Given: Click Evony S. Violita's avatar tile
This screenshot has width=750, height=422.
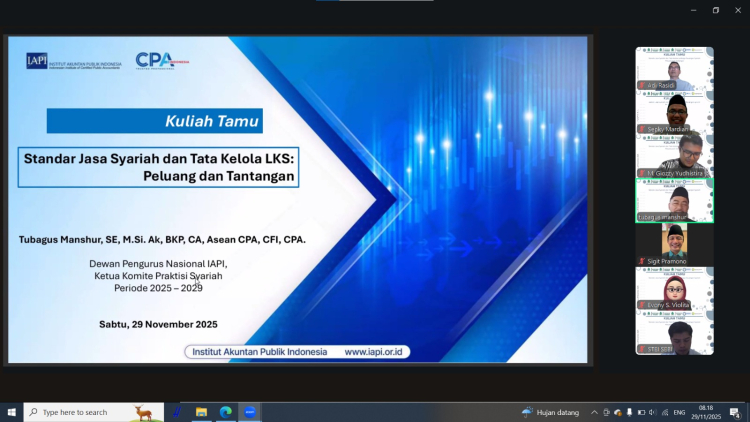Looking at the screenshot, I should pos(675,288).
